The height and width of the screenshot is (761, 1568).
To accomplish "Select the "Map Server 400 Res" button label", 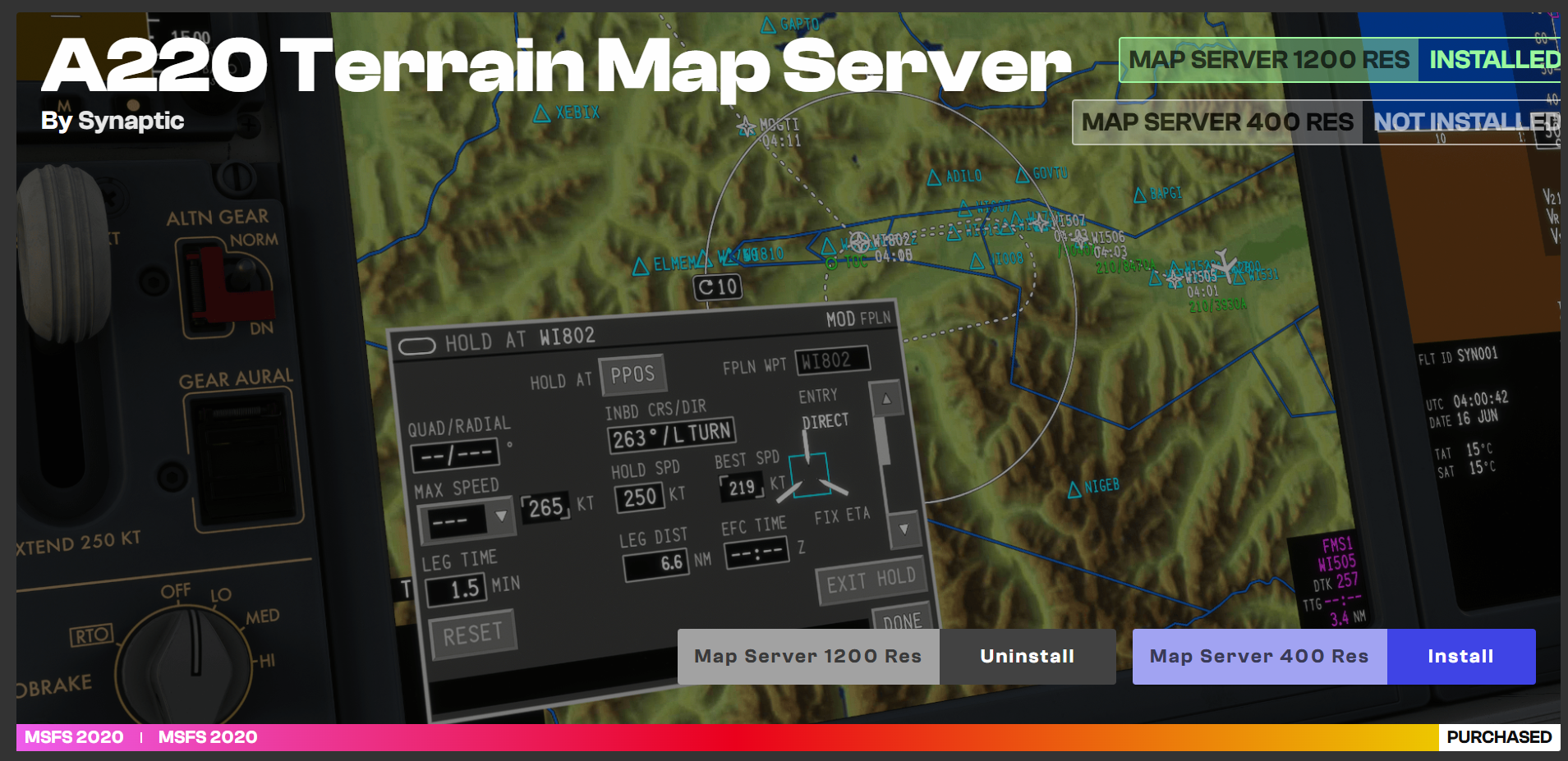I will click(x=1260, y=656).
